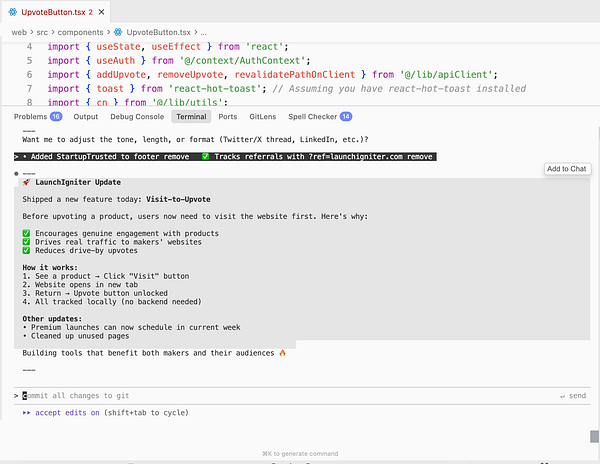Open 'components' breadcrumb segment

[x=80, y=32]
